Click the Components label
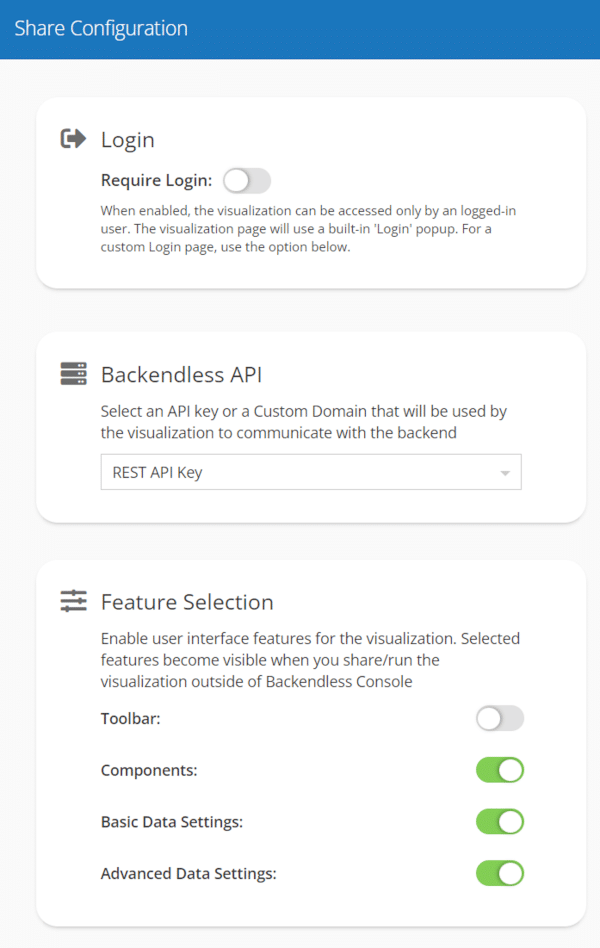Image resolution: width=600 pixels, height=948 pixels. click(x=149, y=770)
